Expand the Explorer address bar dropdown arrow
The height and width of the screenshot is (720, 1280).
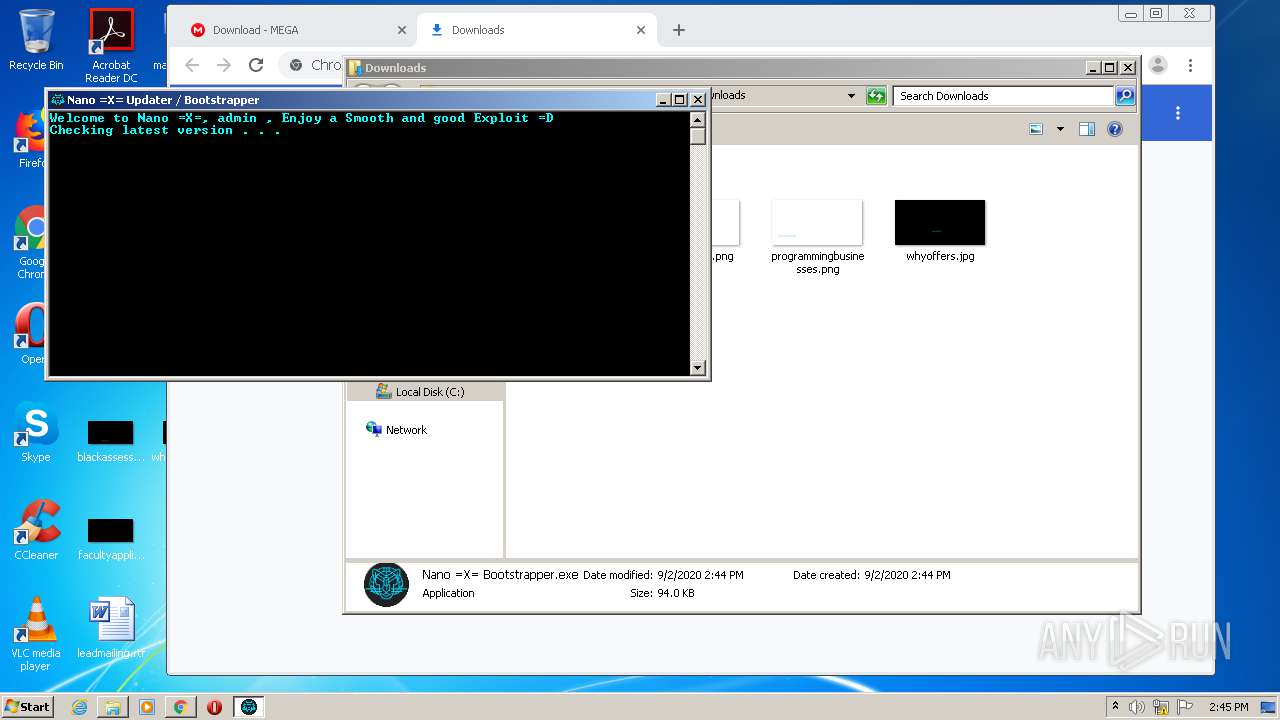(851, 96)
